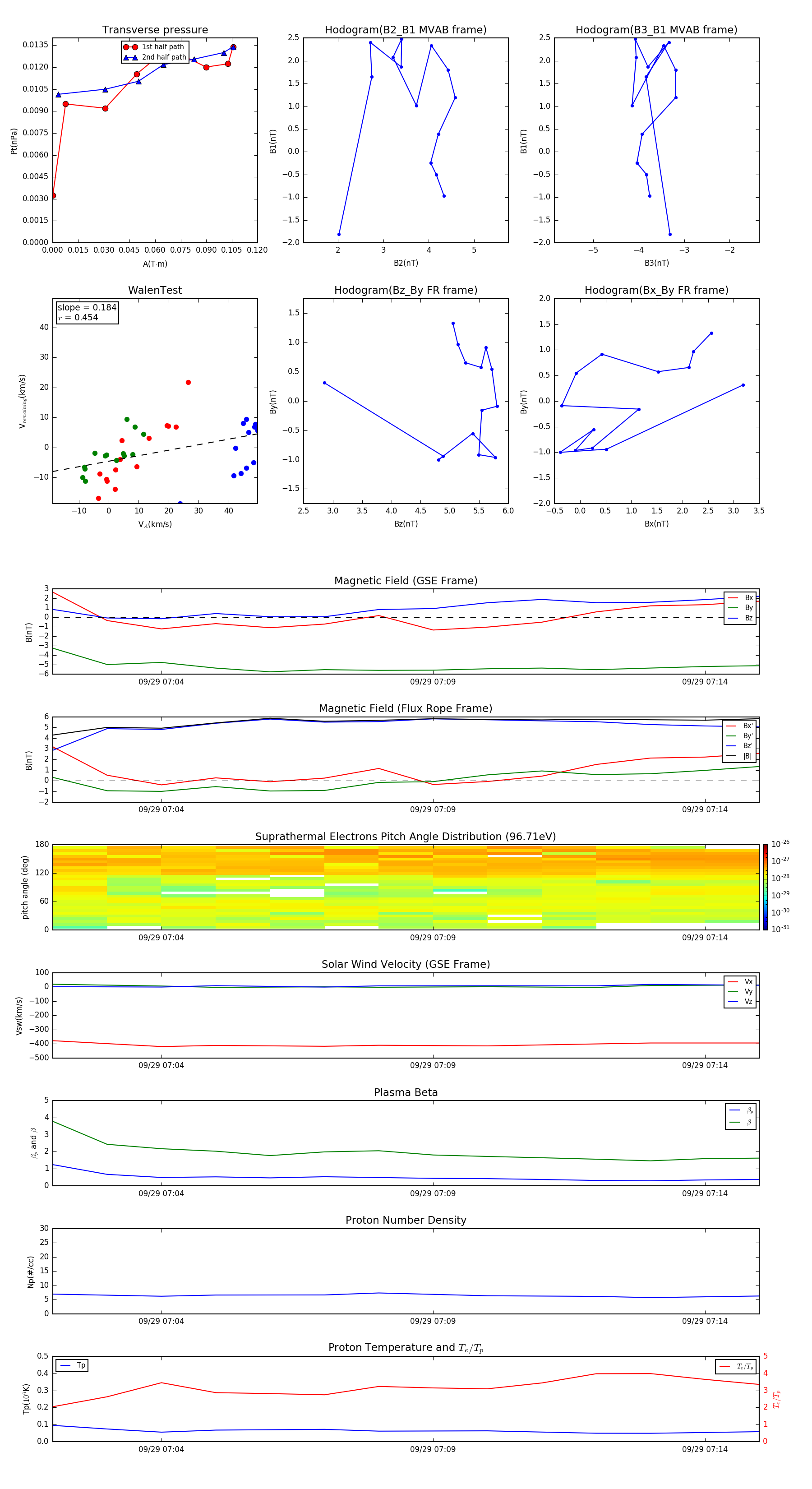
Task: Click the 'Hodogram(B3_B1 MVAB frame)' title
Action: click(656, 30)
